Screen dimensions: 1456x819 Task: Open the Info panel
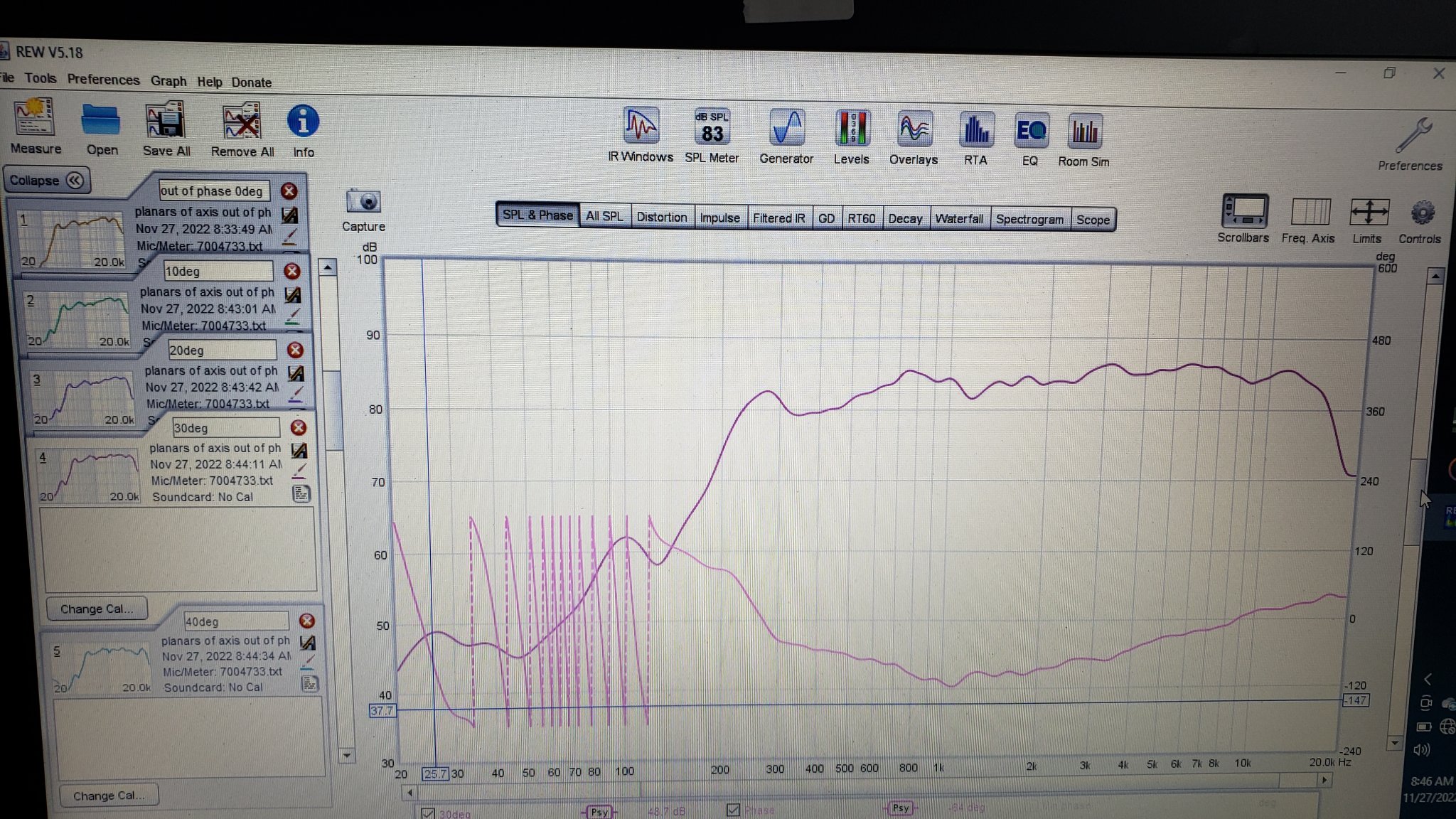coord(303,122)
